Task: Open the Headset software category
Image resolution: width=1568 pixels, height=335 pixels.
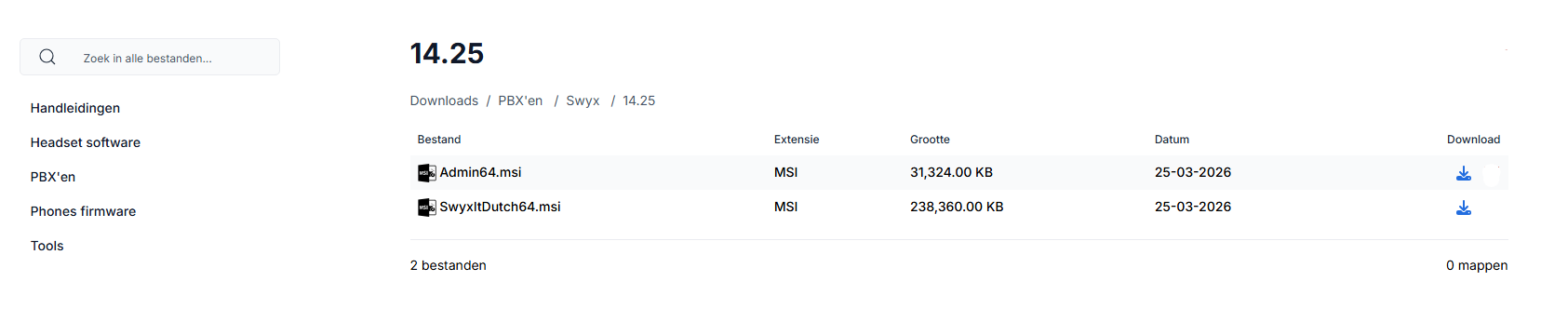Action: pos(86,142)
